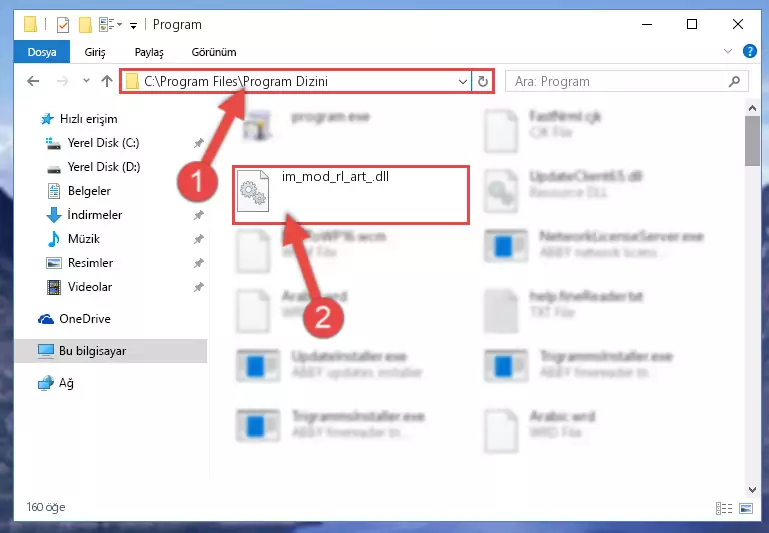Switch to large icons view layout

pos(745,508)
